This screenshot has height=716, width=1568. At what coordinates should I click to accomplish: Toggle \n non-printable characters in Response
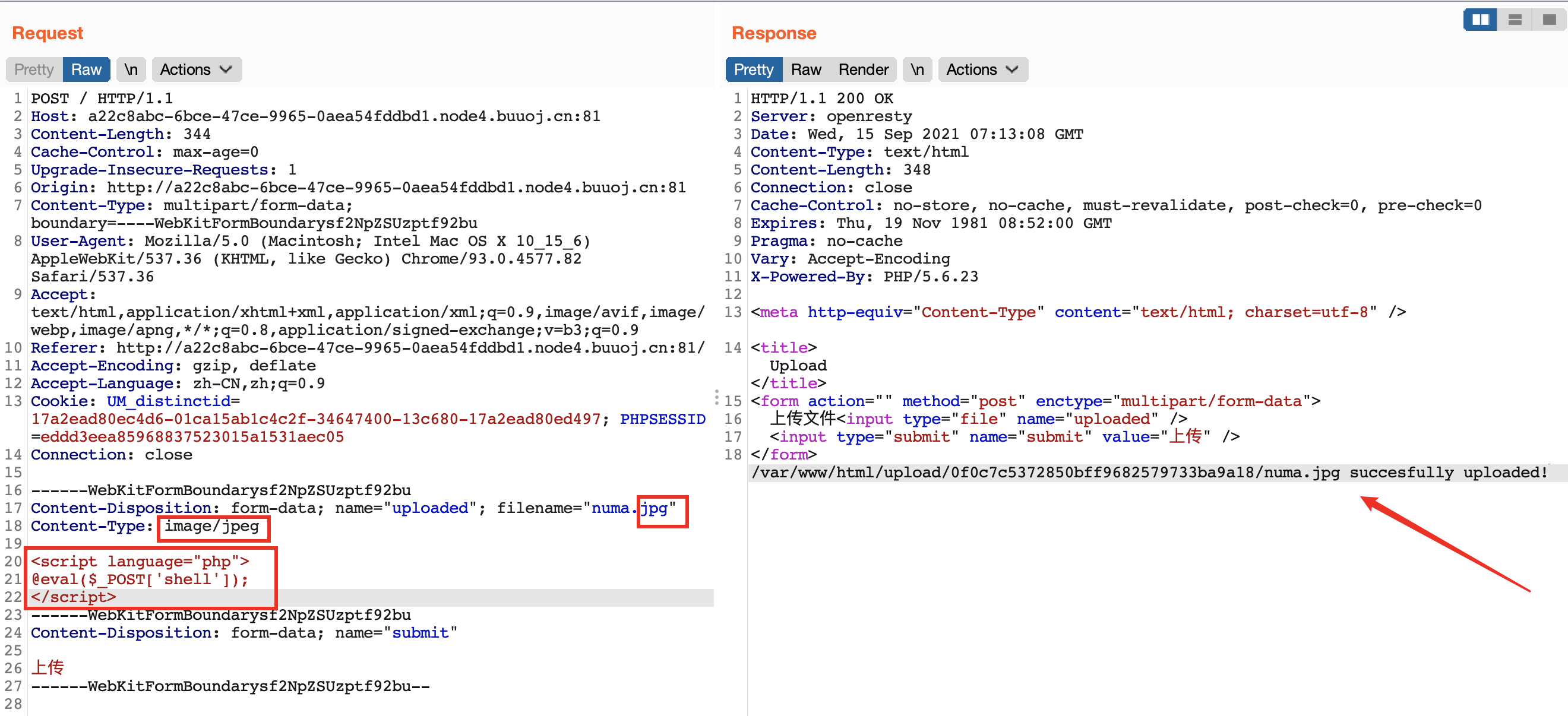pos(916,69)
